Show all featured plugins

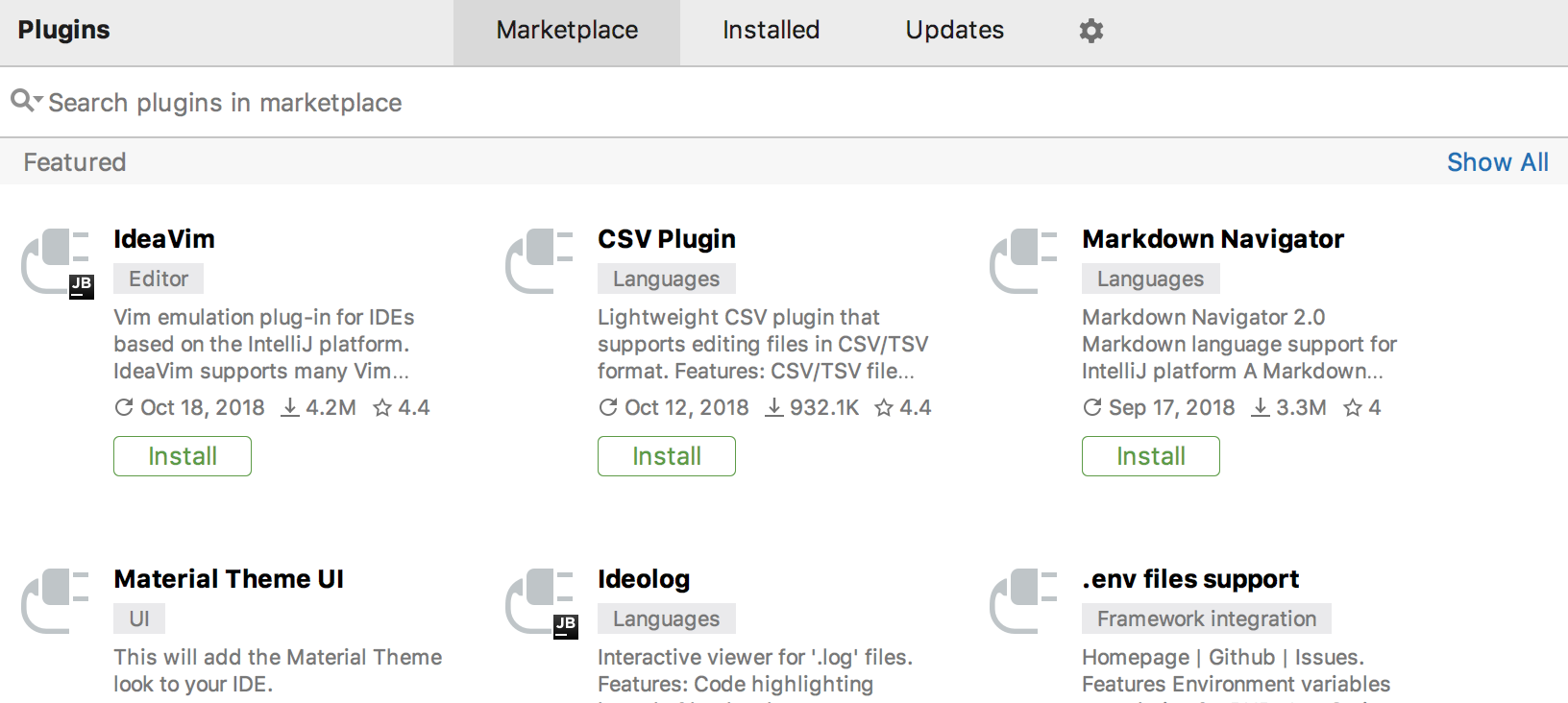[x=1498, y=162]
